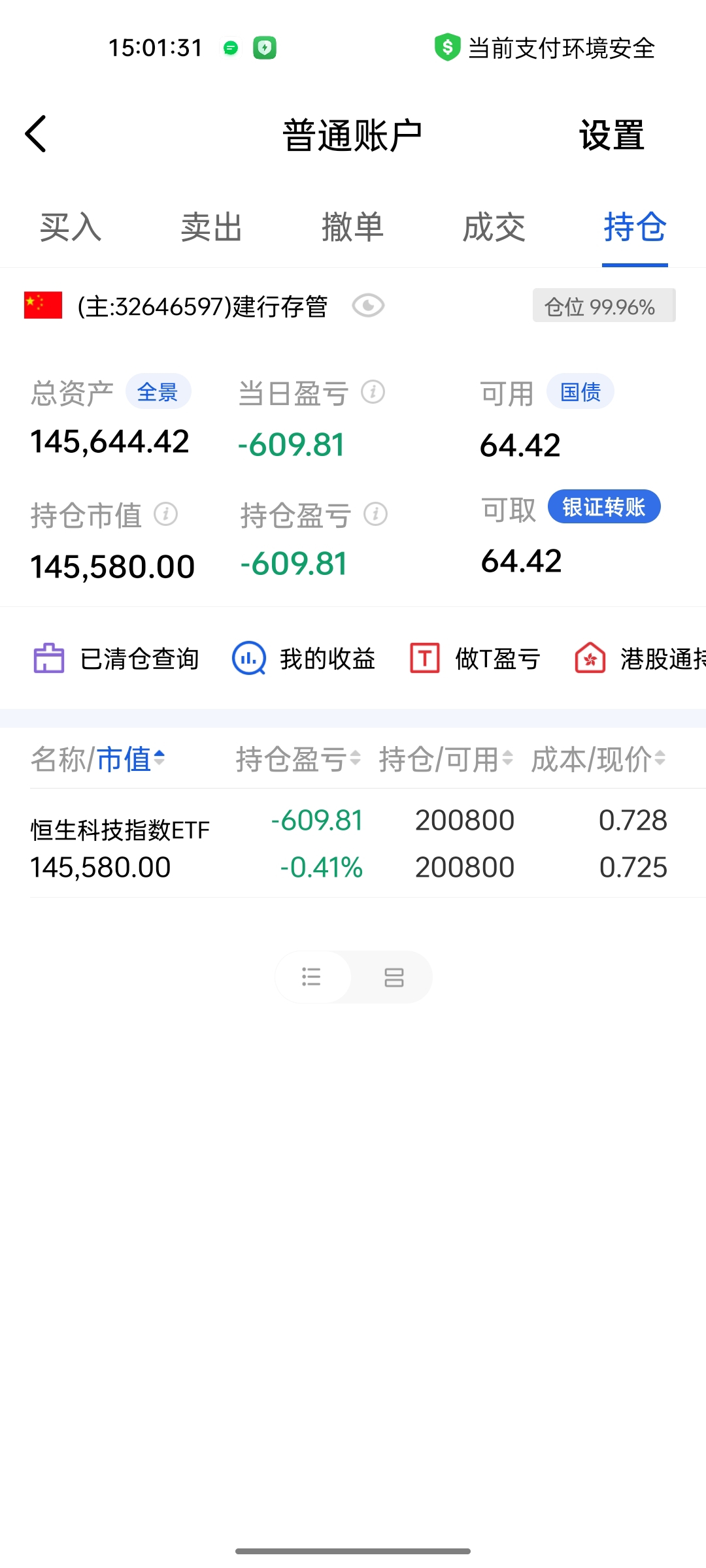The width and height of the screenshot is (706, 1568).
Task: Tap the 总资产 value 145,644.42
Action: pyautogui.click(x=110, y=442)
